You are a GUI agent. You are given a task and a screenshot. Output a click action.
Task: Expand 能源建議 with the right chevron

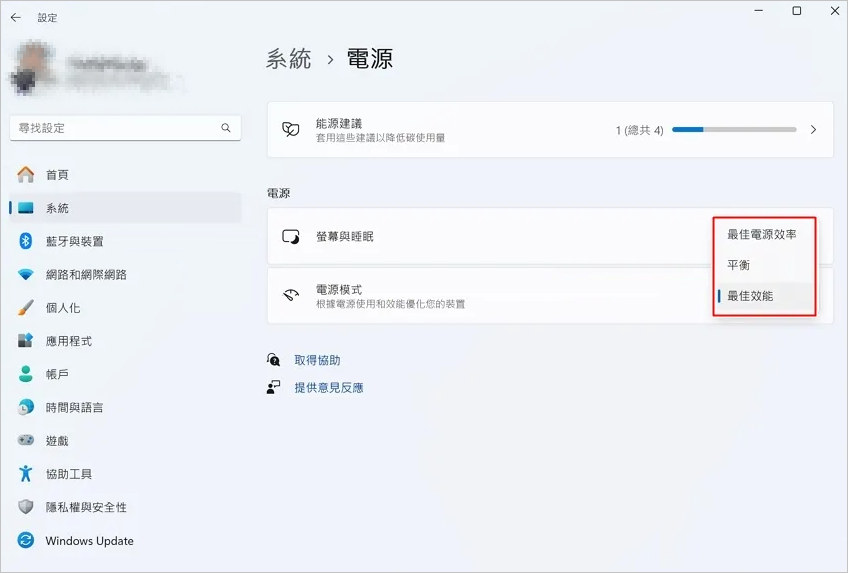[x=813, y=130]
